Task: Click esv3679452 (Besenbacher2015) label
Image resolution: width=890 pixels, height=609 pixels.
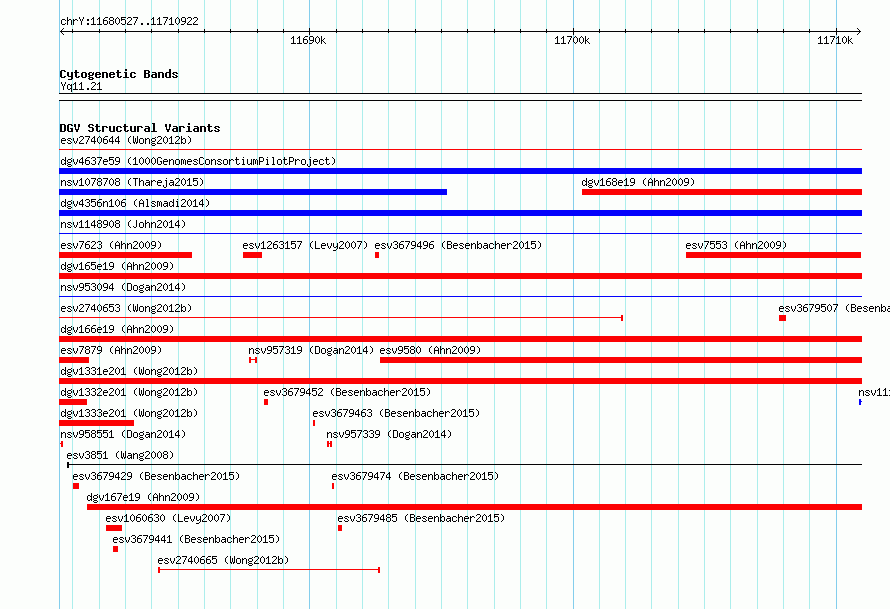Action: pos(347,392)
